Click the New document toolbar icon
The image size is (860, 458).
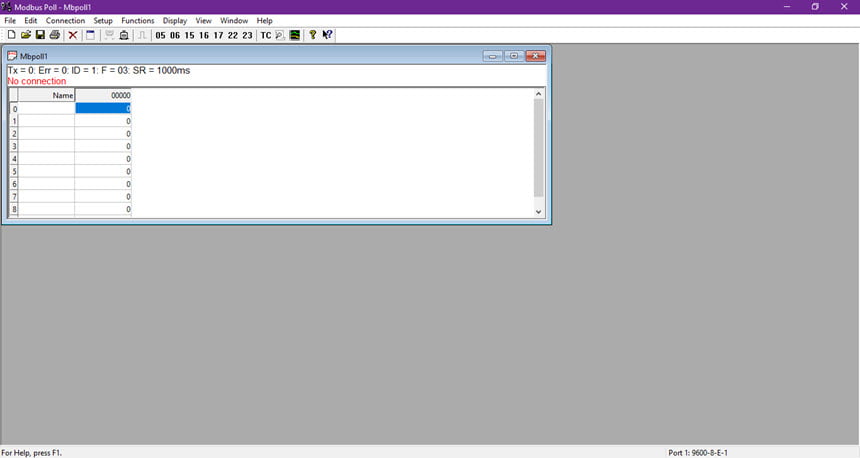pyautogui.click(x=12, y=35)
